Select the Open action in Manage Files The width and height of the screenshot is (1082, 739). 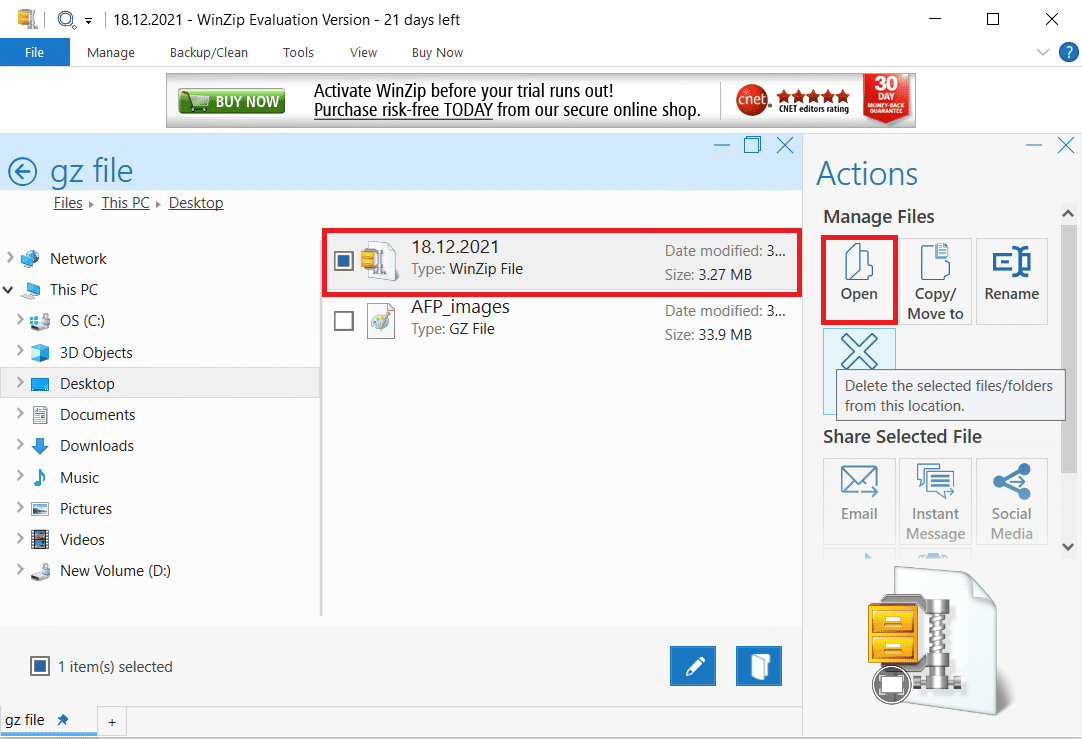pyautogui.click(x=859, y=280)
